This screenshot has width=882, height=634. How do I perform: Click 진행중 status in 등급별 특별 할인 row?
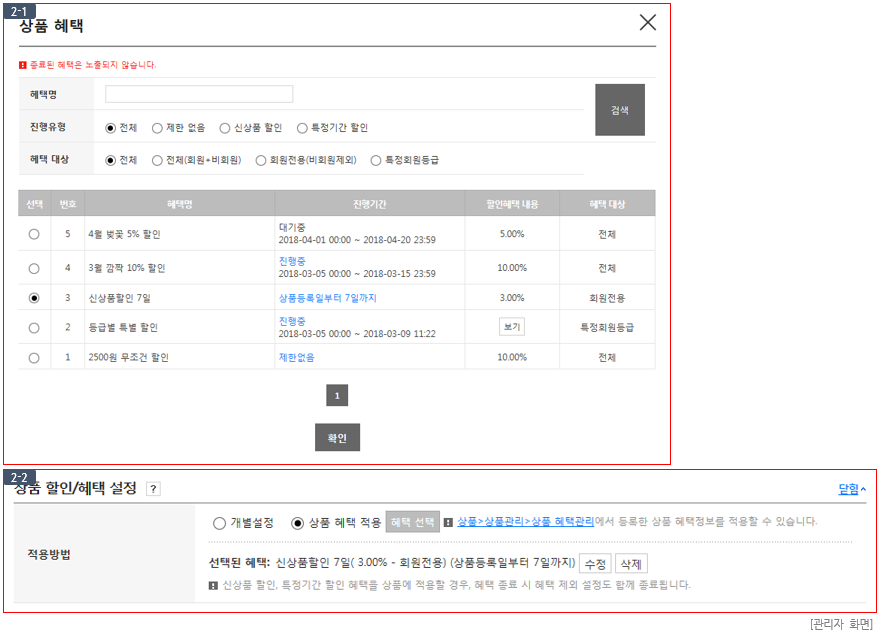292,321
